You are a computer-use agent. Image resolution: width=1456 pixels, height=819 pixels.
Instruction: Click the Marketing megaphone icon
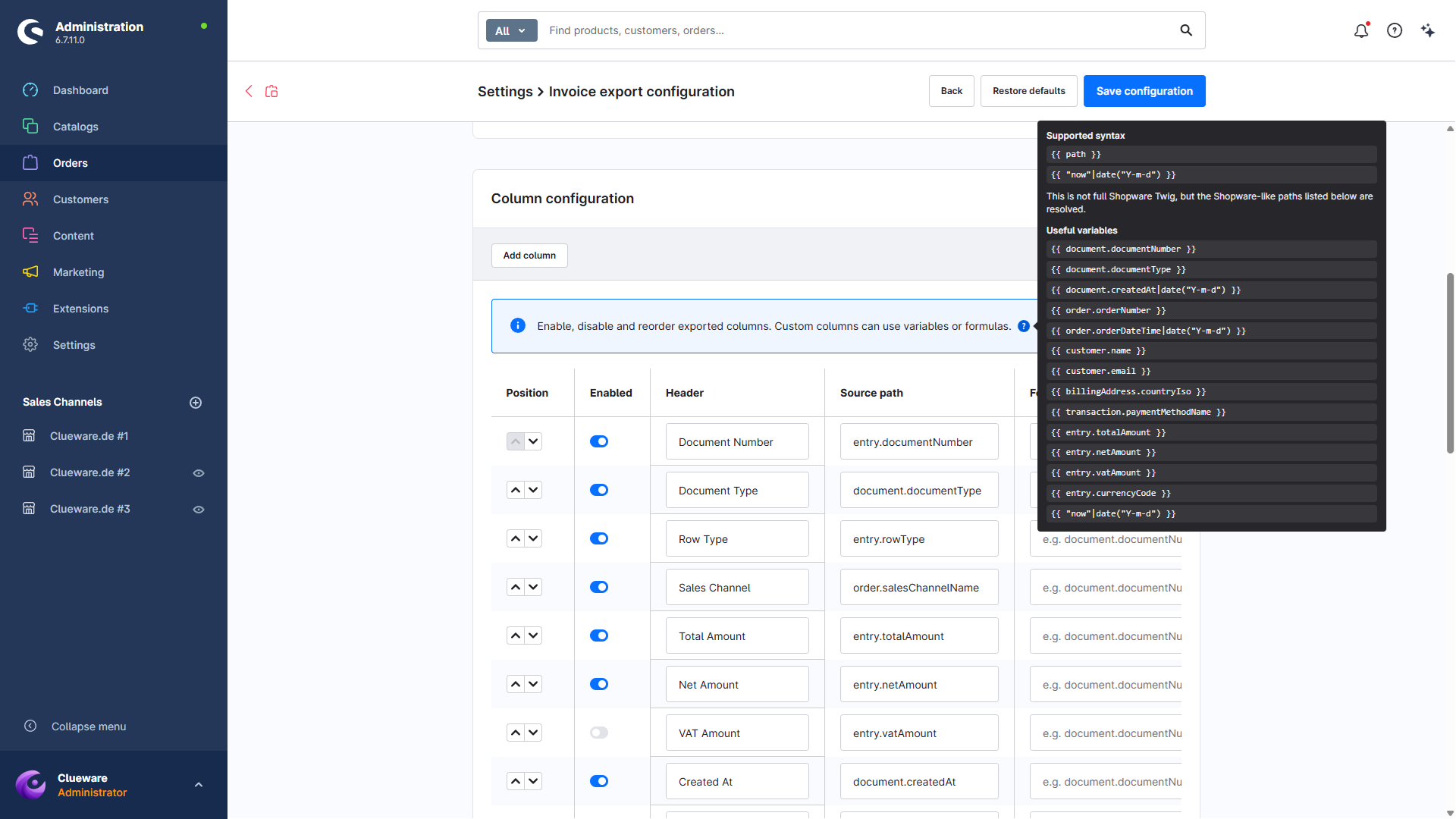coord(30,272)
